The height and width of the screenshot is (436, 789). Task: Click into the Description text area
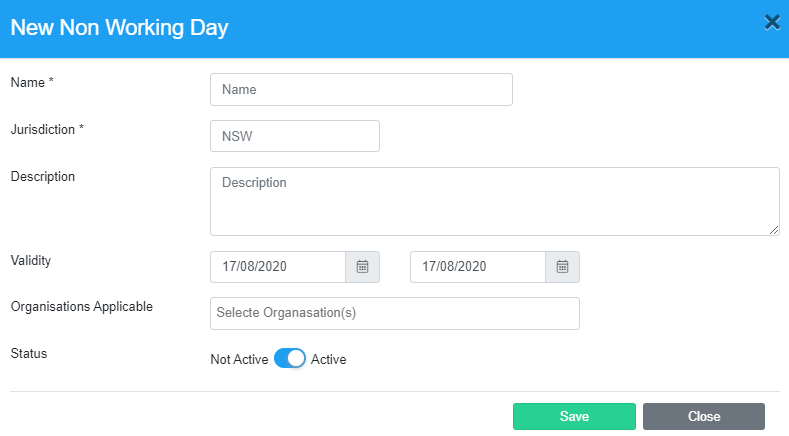pos(495,201)
